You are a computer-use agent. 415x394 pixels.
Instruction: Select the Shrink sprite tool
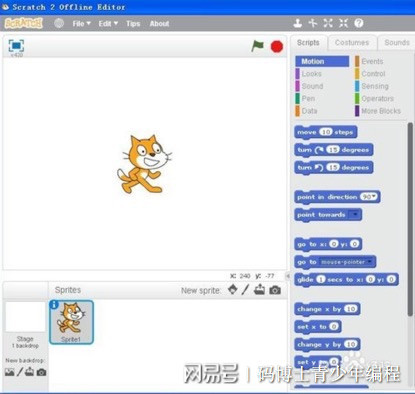tap(343, 23)
